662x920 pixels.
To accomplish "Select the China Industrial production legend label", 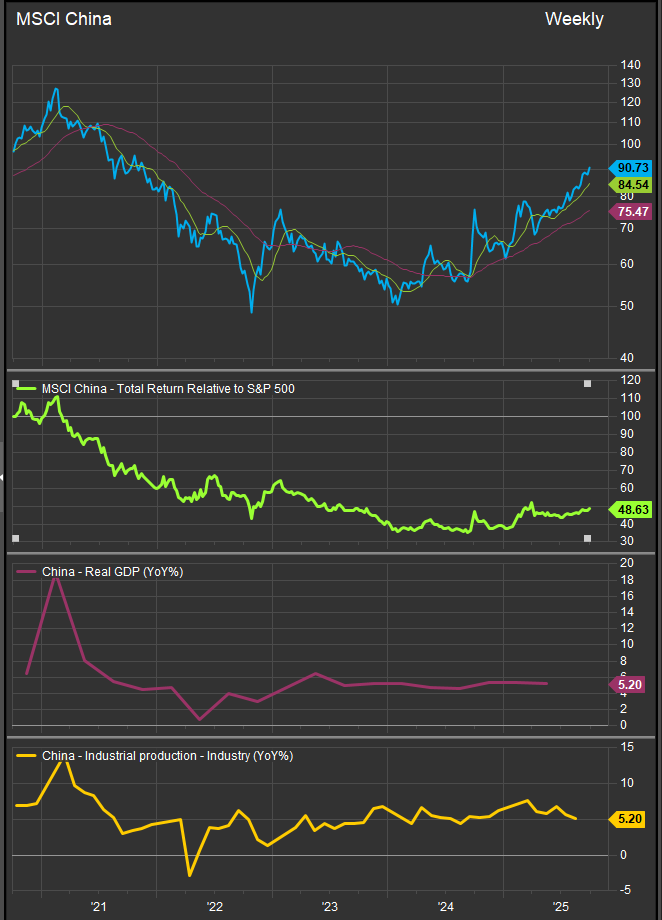I will [166, 756].
